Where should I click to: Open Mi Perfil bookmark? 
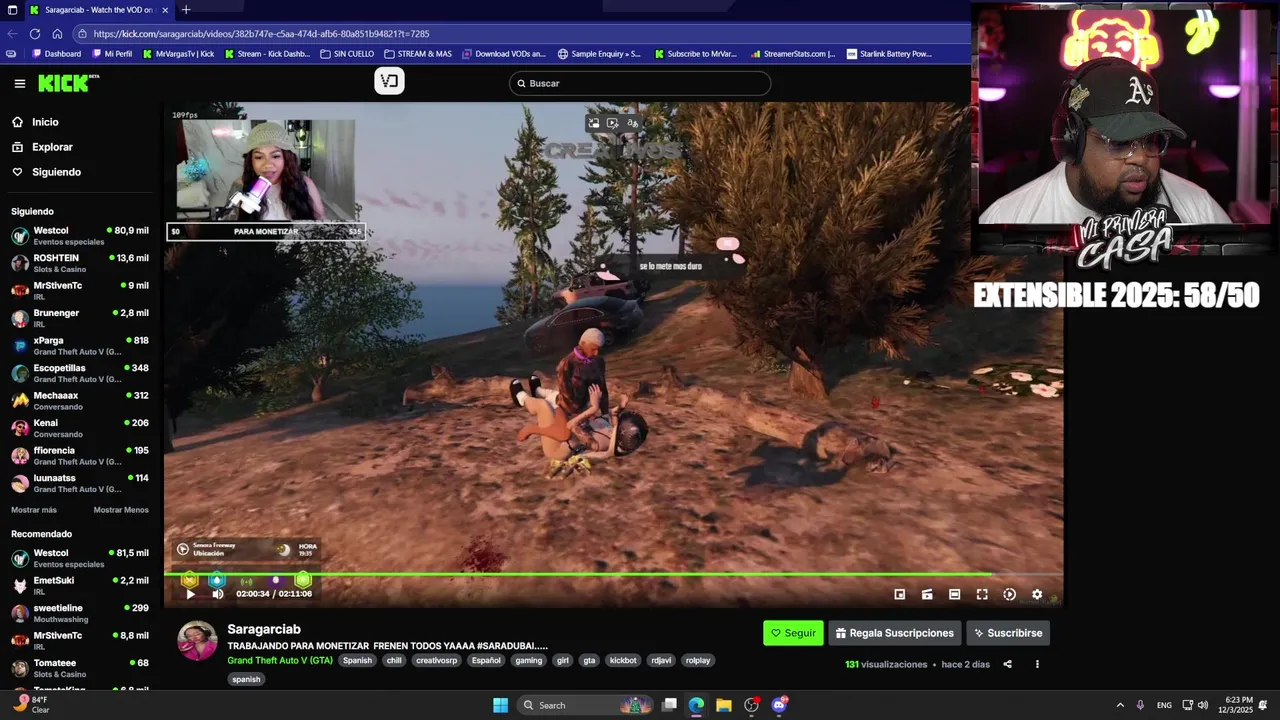pos(112,54)
